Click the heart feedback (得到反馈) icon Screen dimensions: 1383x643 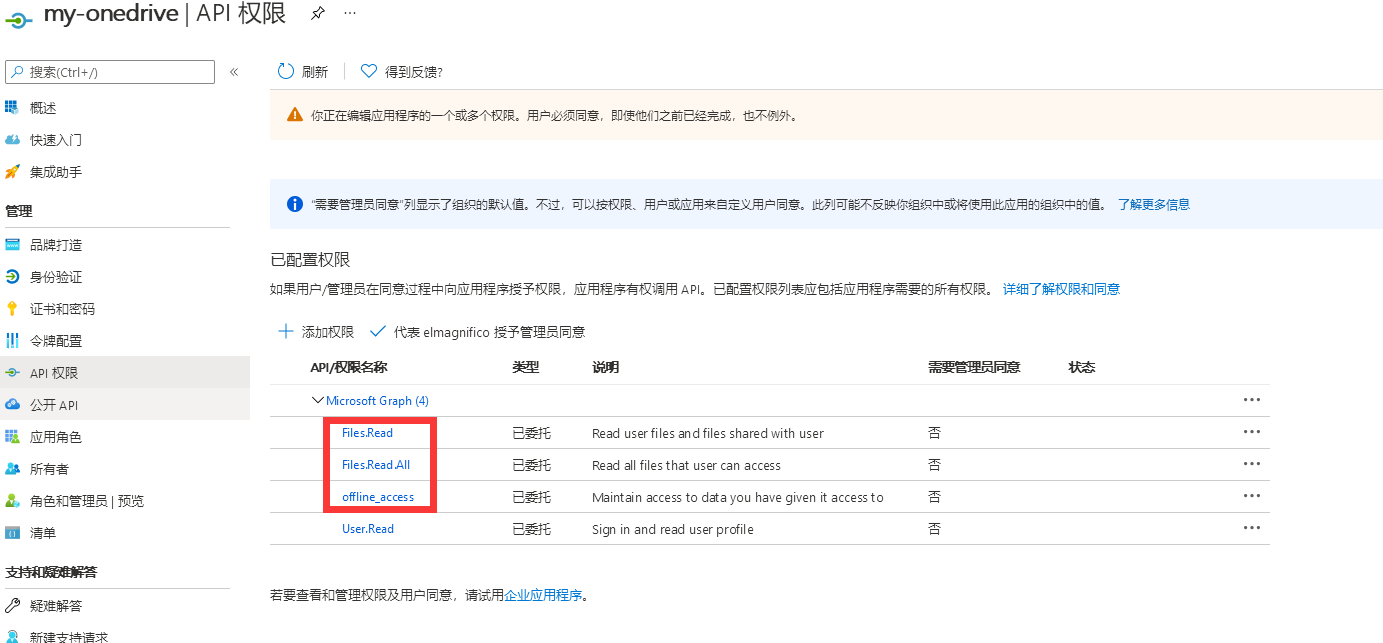369,71
